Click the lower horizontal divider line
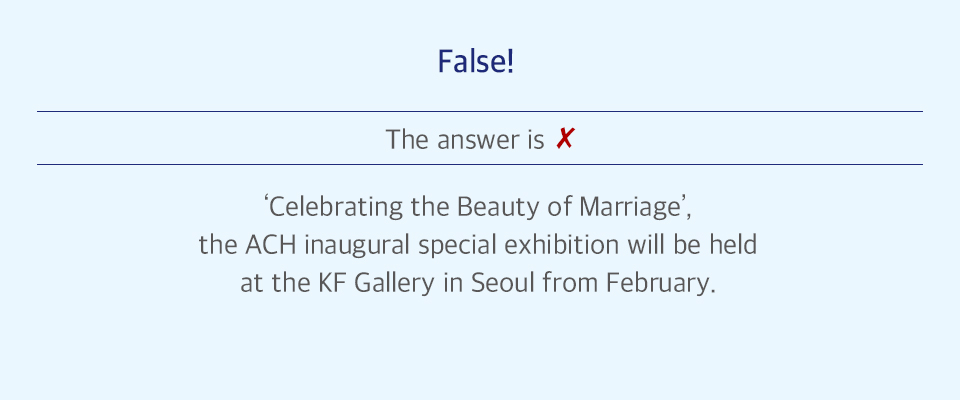 point(479,164)
